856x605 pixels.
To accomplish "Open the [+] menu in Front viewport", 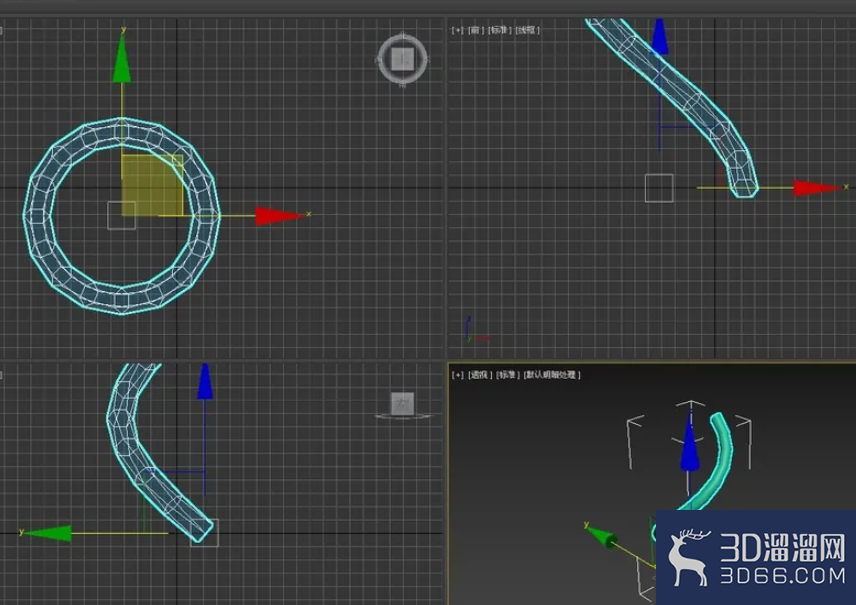I will pyautogui.click(x=457, y=30).
